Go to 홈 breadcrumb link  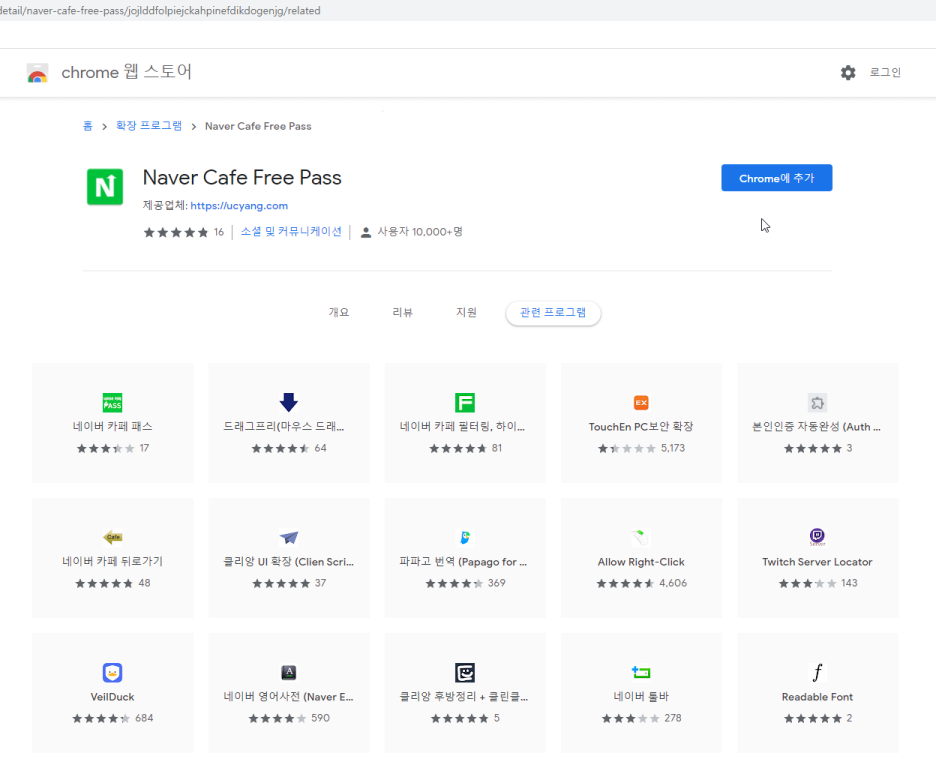[x=88, y=126]
